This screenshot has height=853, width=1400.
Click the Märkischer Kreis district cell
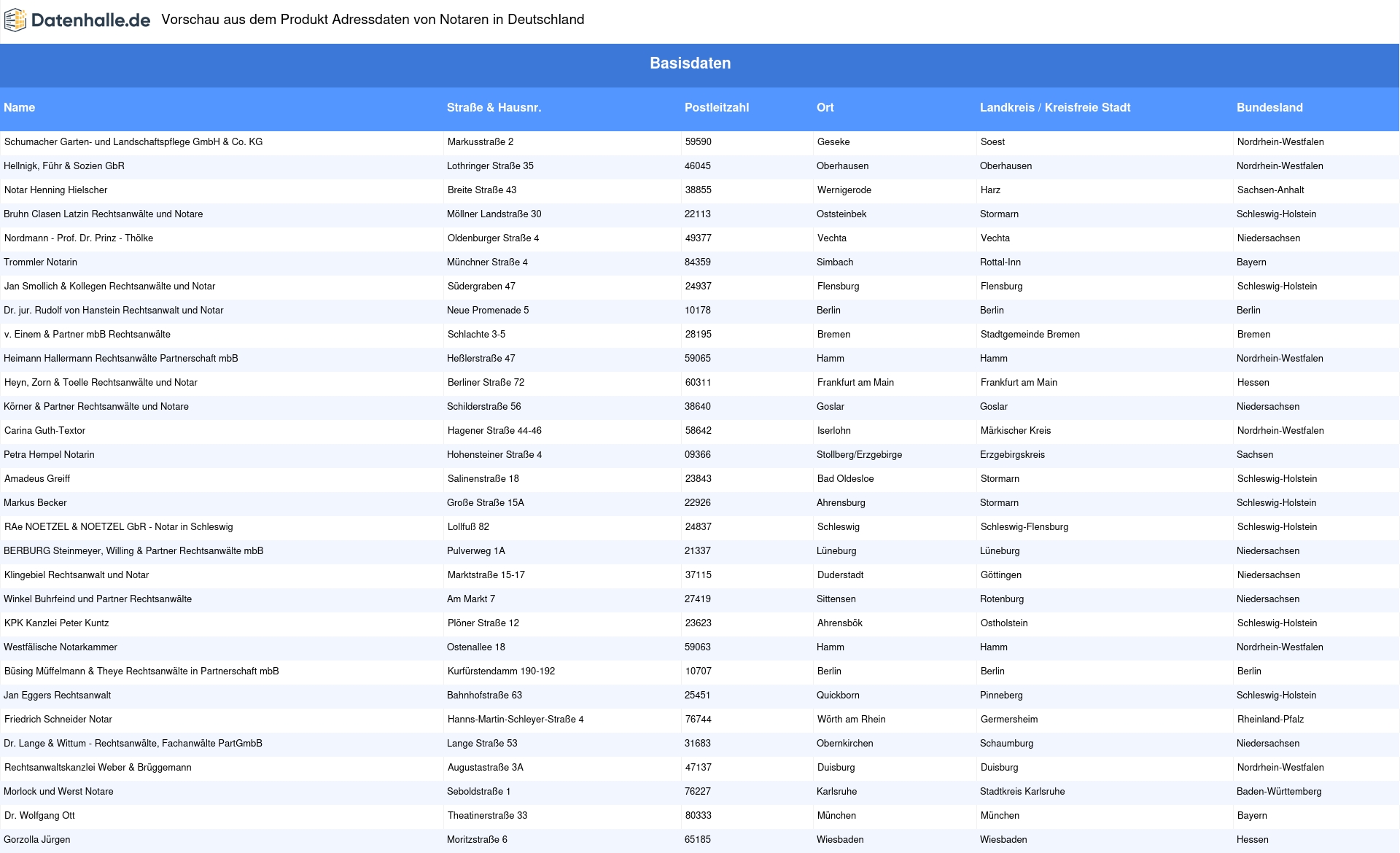(1016, 431)
